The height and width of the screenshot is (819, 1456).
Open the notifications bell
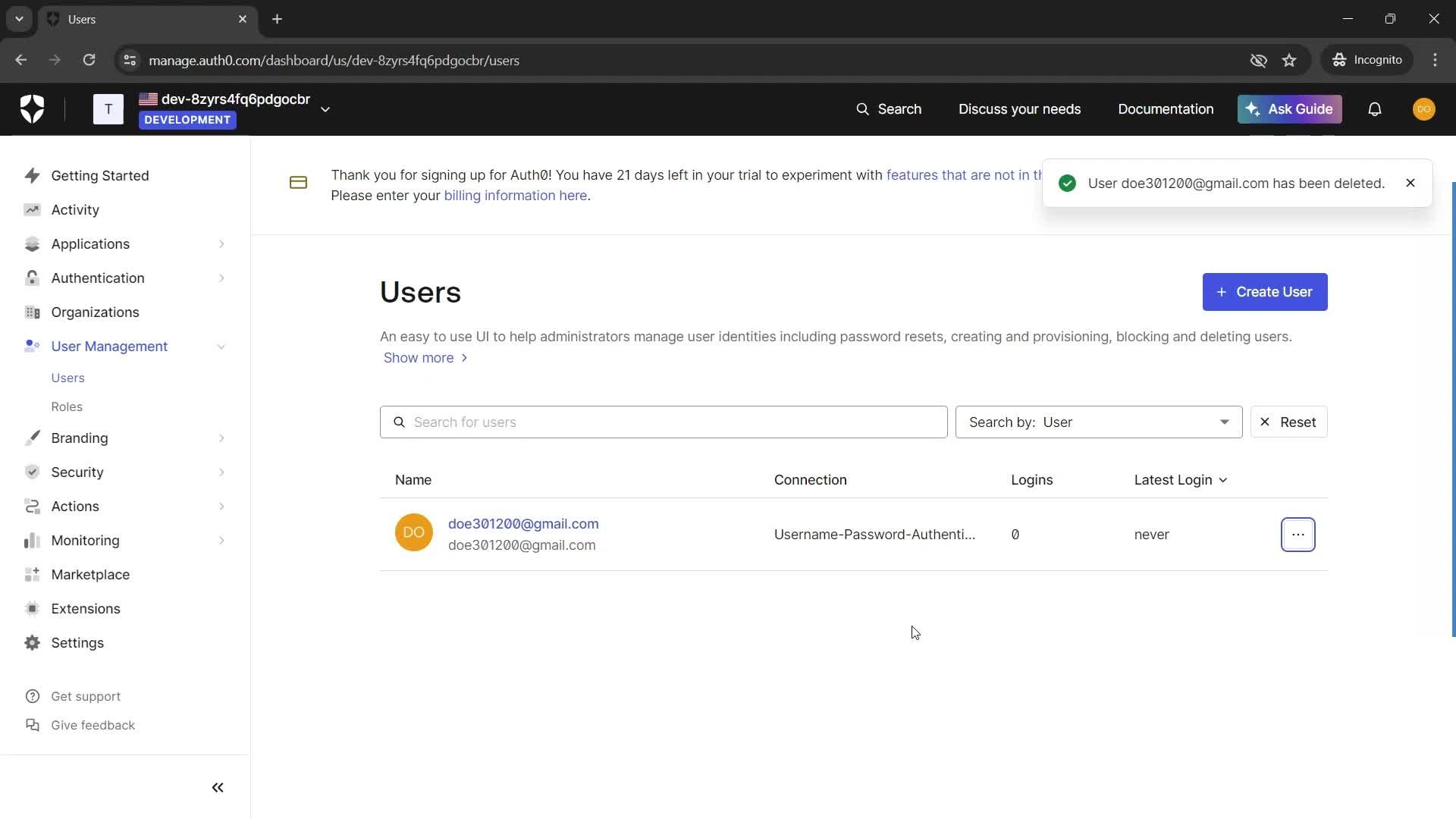click(1374, 109)
